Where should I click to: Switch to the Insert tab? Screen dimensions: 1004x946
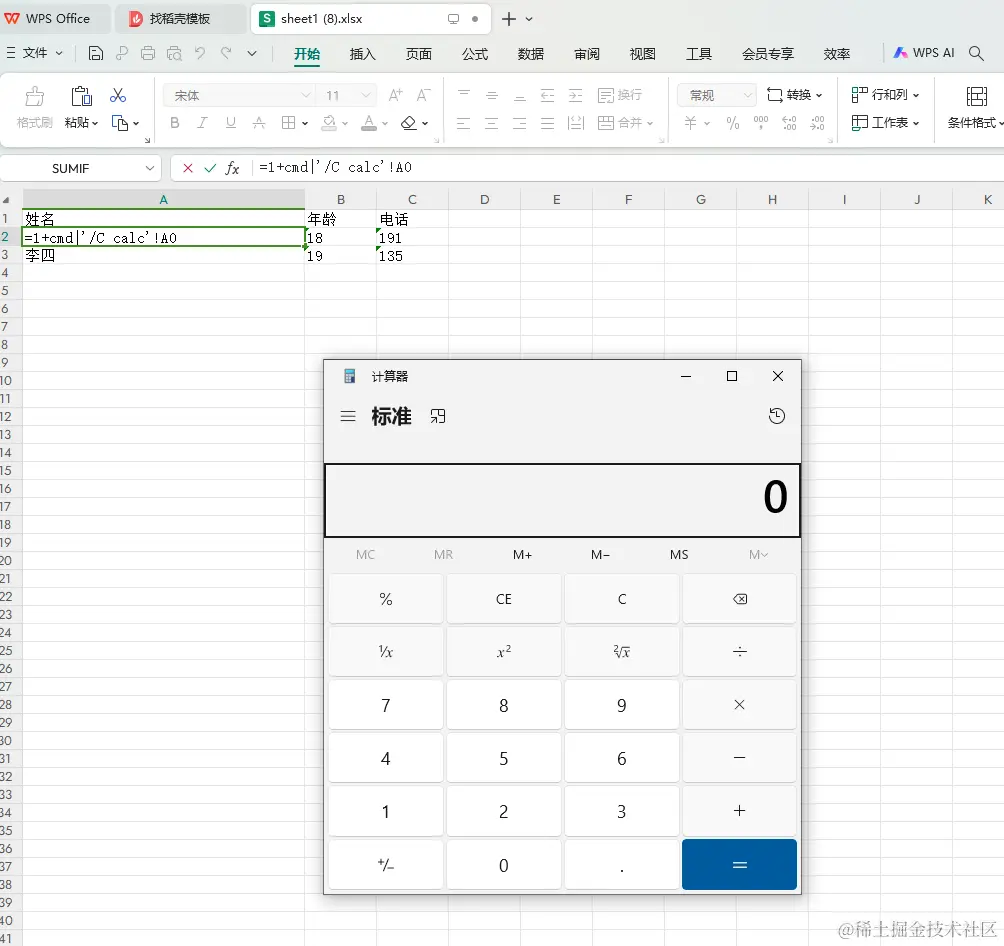[362, 54]
